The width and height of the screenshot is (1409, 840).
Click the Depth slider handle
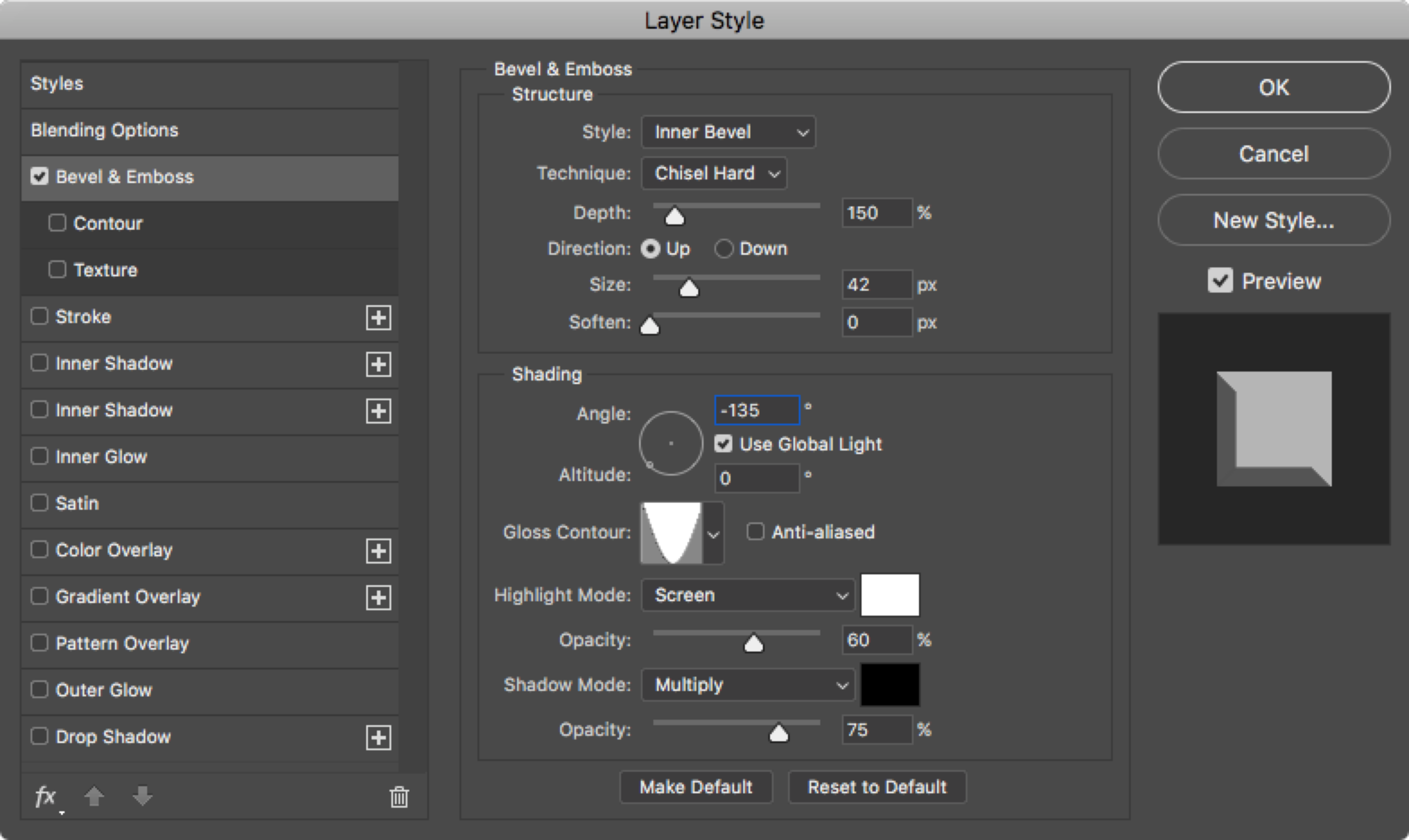coord(674,216)
